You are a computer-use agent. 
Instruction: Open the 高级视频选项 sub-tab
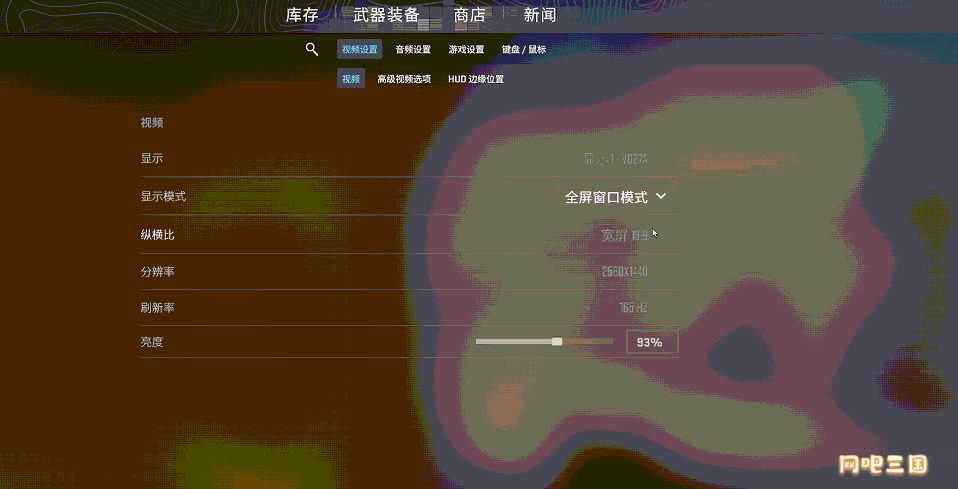(404, 79)
